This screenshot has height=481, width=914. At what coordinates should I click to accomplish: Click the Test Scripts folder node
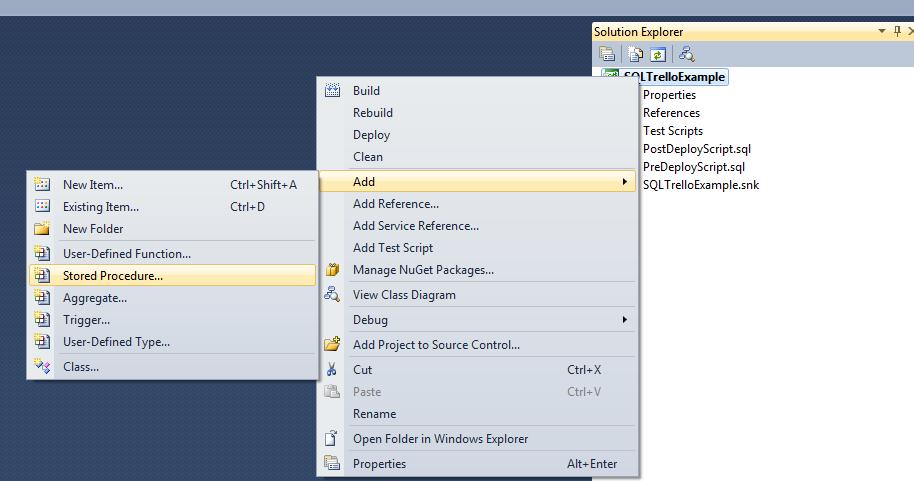click(x=672, y=131)
